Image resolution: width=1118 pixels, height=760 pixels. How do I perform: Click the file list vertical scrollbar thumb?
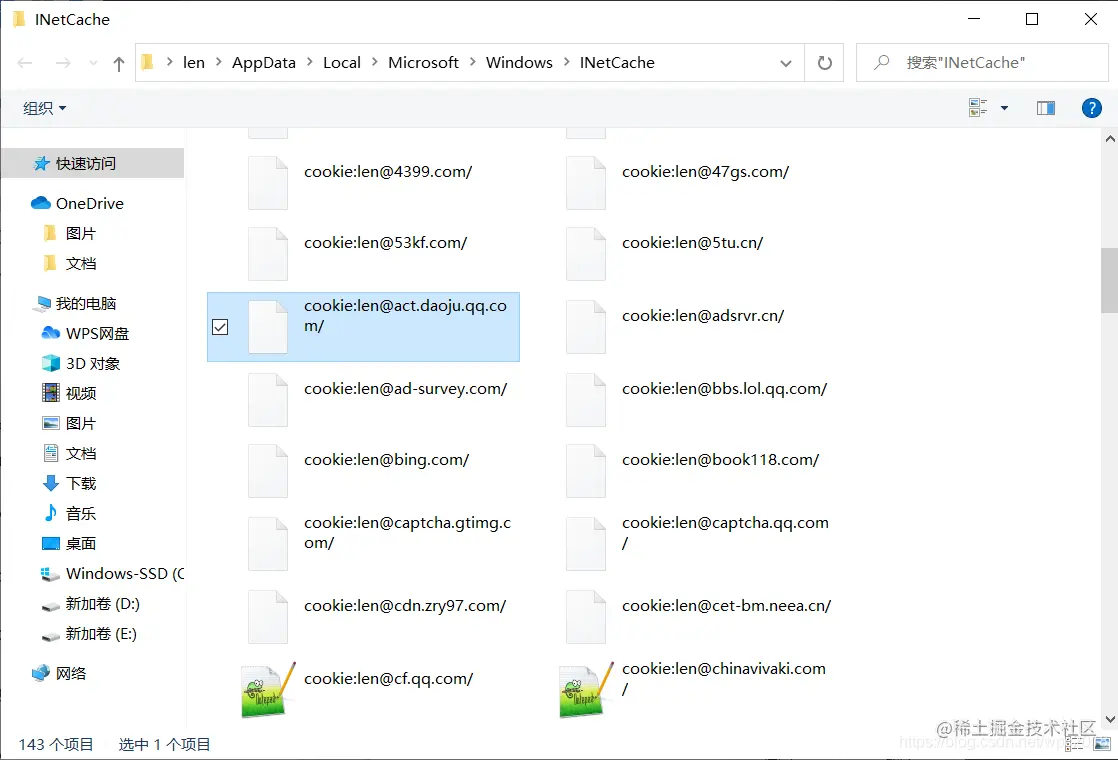1109,280
